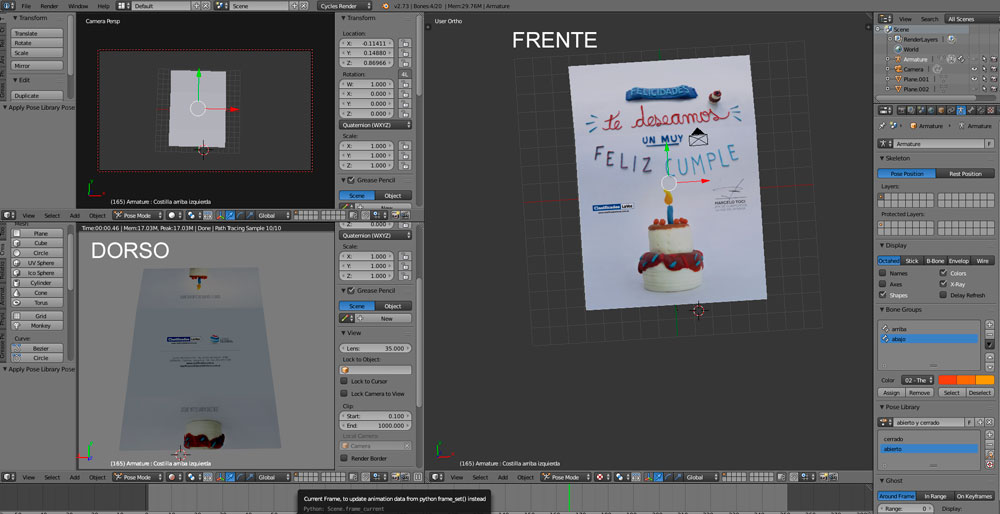Open viewport shading menu in top camera header

(174, 216)
